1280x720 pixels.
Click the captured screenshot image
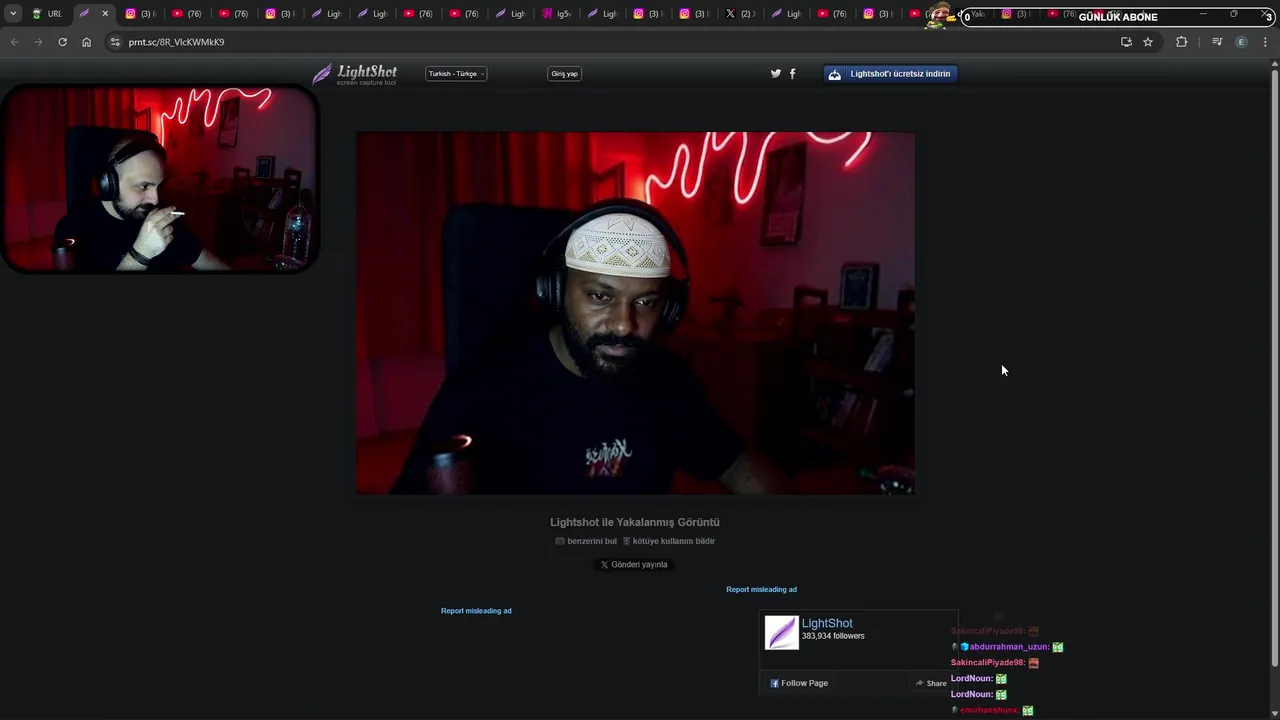635,313
